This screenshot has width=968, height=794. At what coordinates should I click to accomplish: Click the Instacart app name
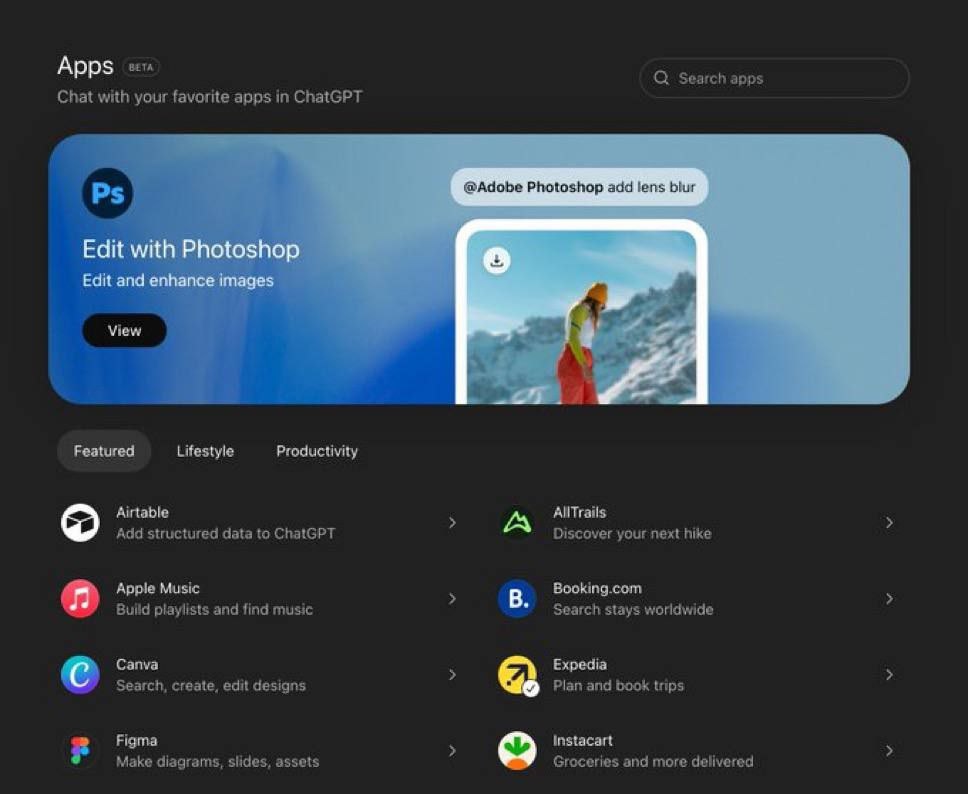(x=583, y=740)
